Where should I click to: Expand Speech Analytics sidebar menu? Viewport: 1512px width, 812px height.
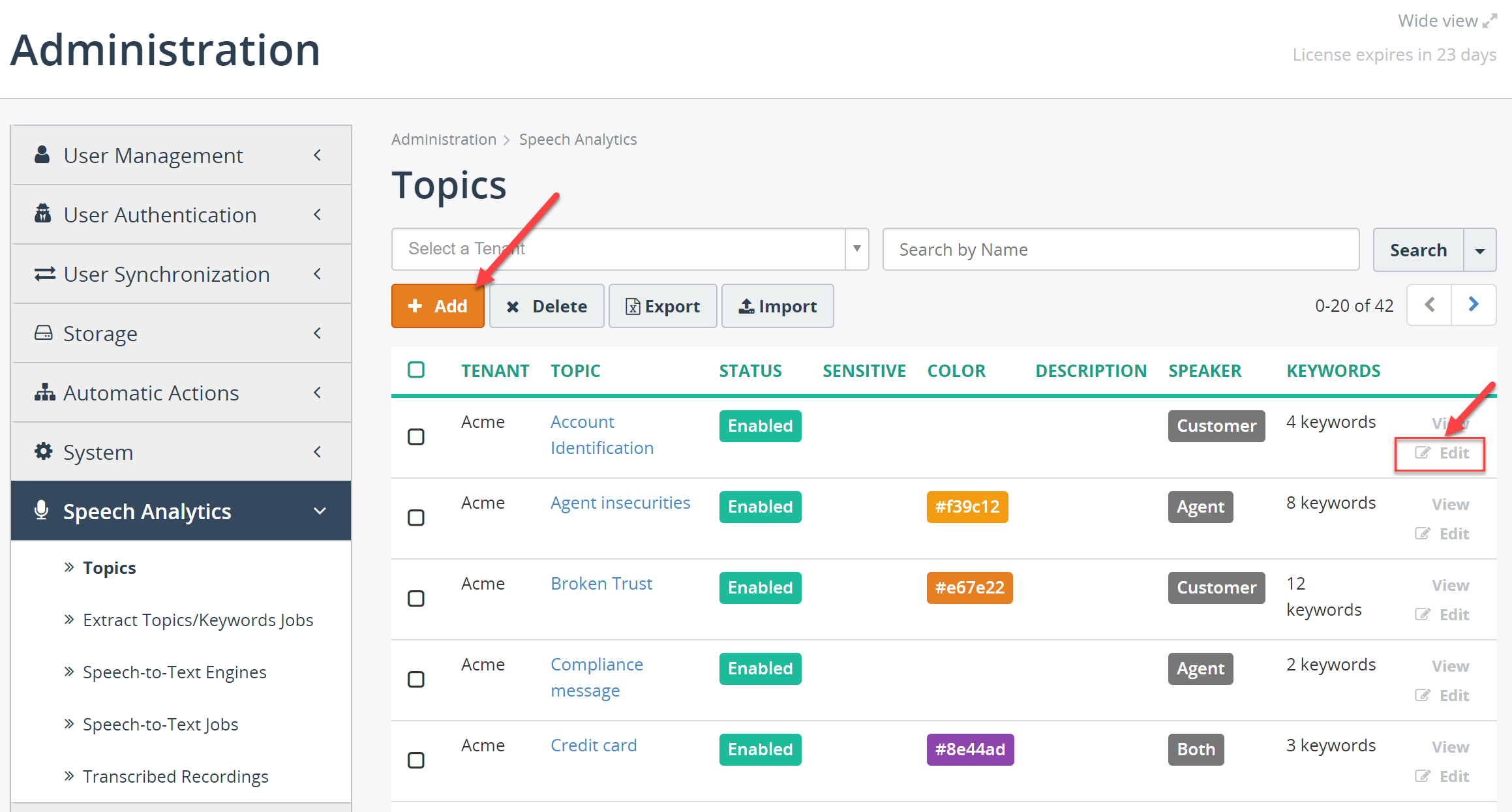coord(181,511)
